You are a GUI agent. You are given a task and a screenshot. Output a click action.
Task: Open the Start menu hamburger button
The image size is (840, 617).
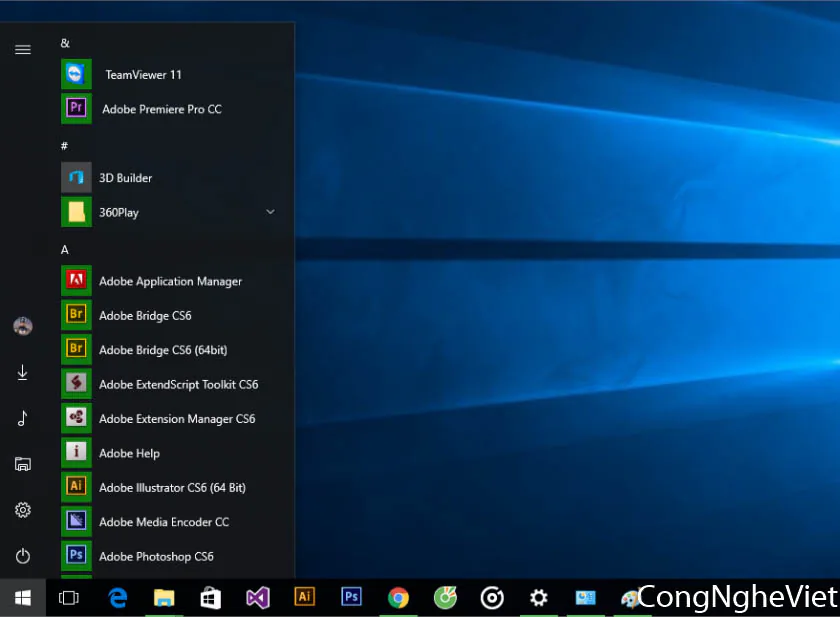pyautogui.click(x=22, y=50)
